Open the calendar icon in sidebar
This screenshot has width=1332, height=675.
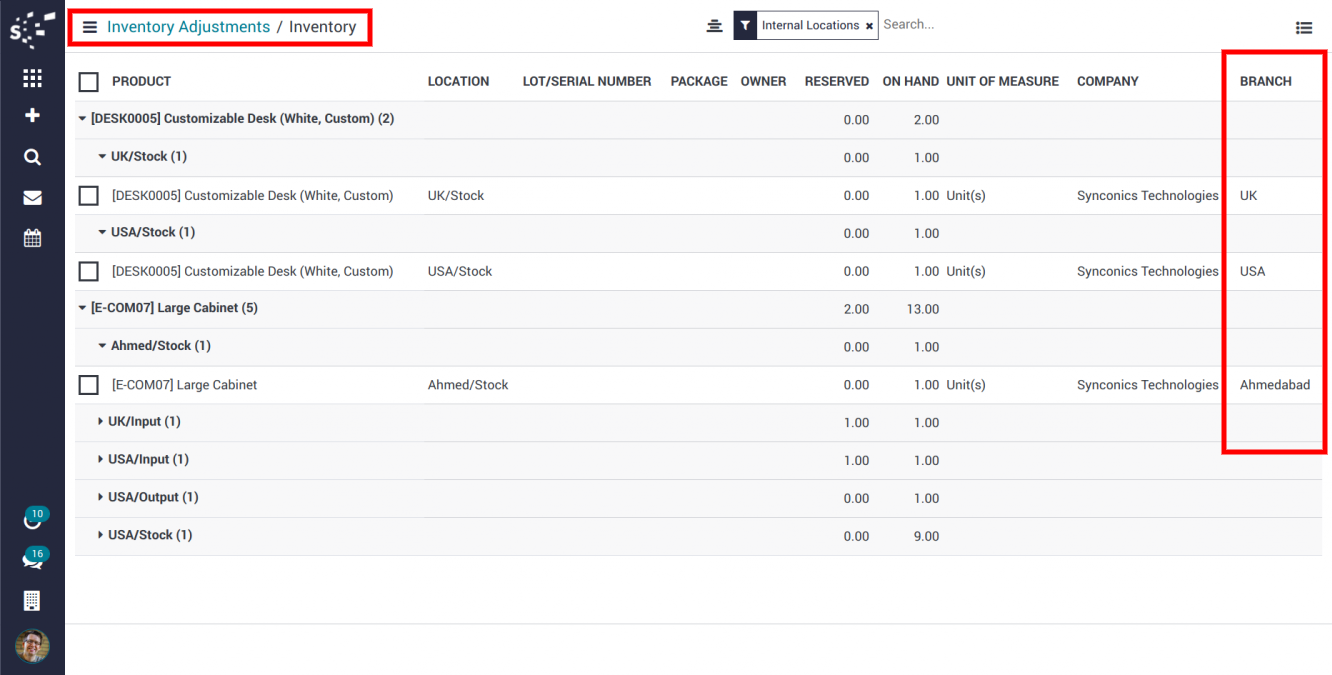pos(32,238)
